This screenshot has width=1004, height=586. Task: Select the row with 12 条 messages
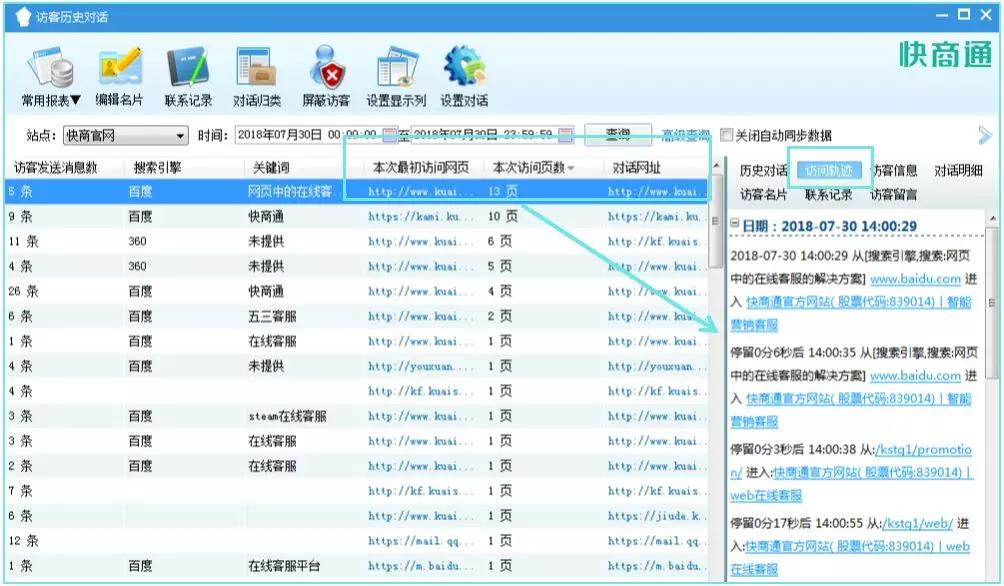point(357,541)
